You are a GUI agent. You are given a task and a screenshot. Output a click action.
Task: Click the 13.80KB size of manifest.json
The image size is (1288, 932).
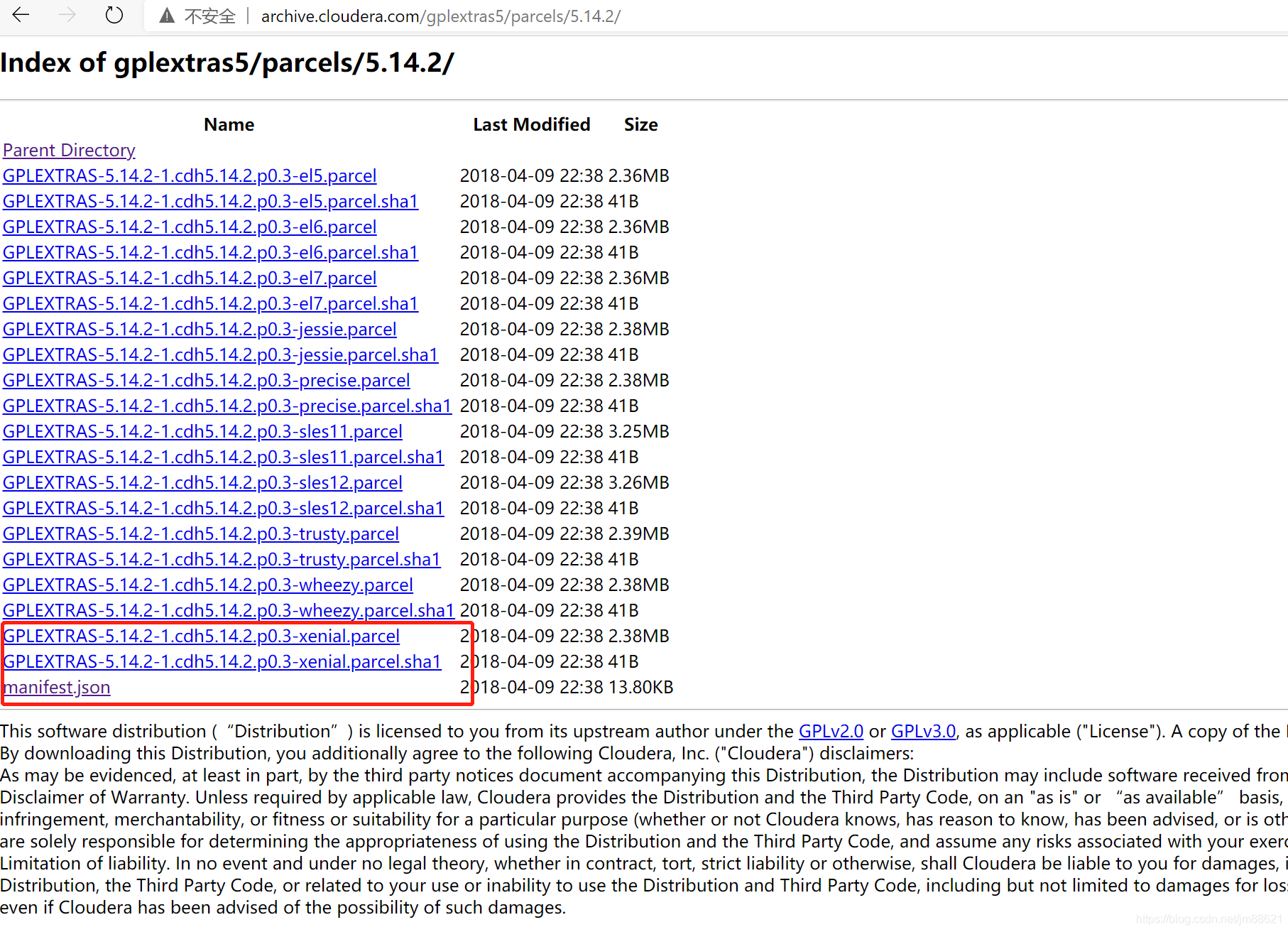(x=641, y=688)
